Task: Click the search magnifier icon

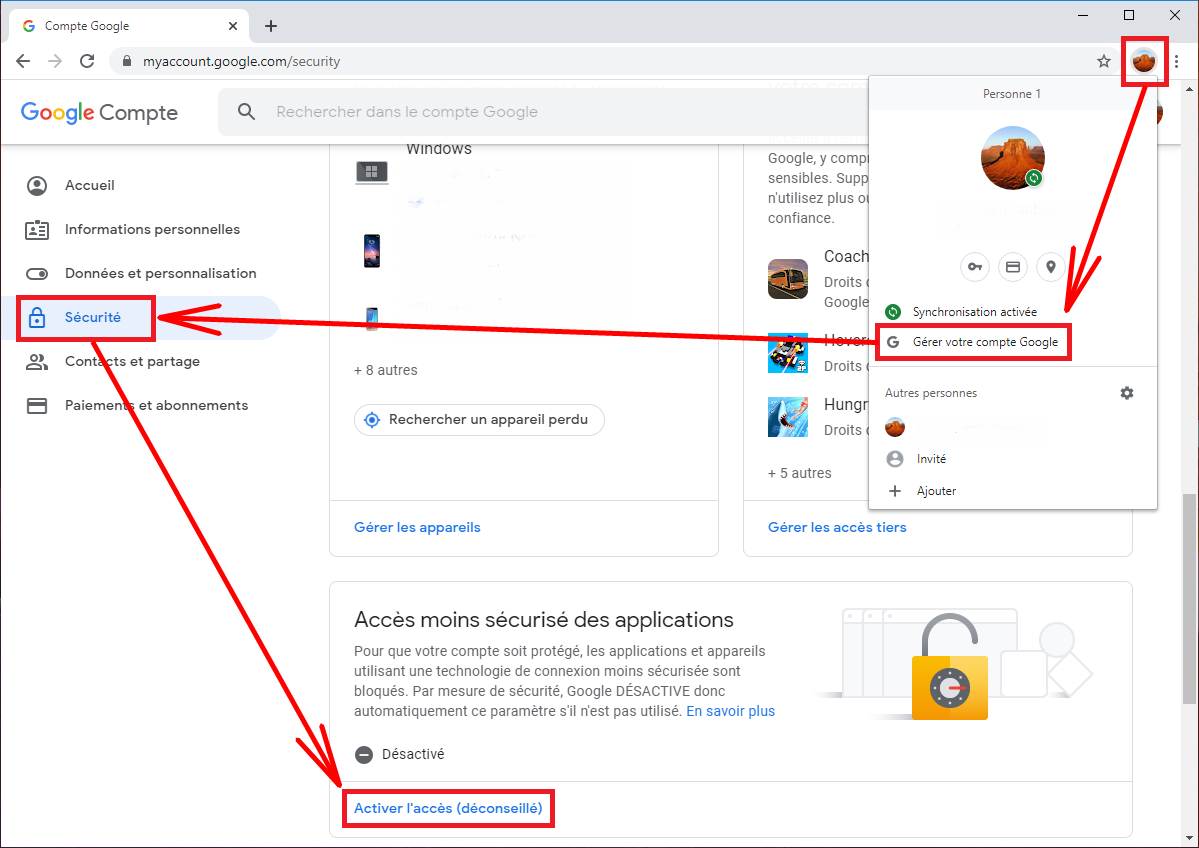Action: point(246,112)
